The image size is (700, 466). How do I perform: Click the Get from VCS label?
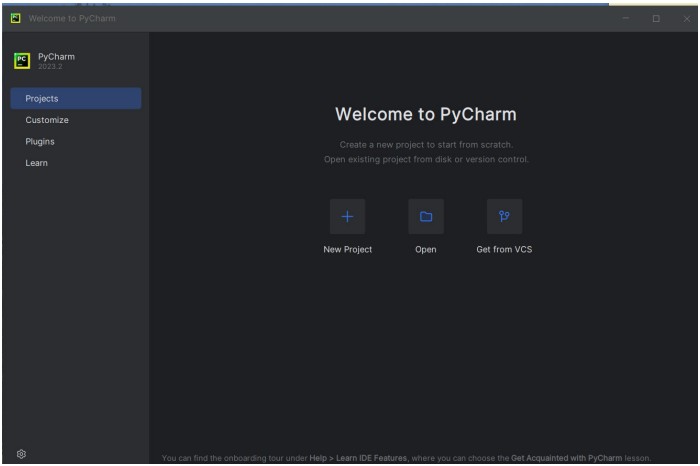point(504,250)
